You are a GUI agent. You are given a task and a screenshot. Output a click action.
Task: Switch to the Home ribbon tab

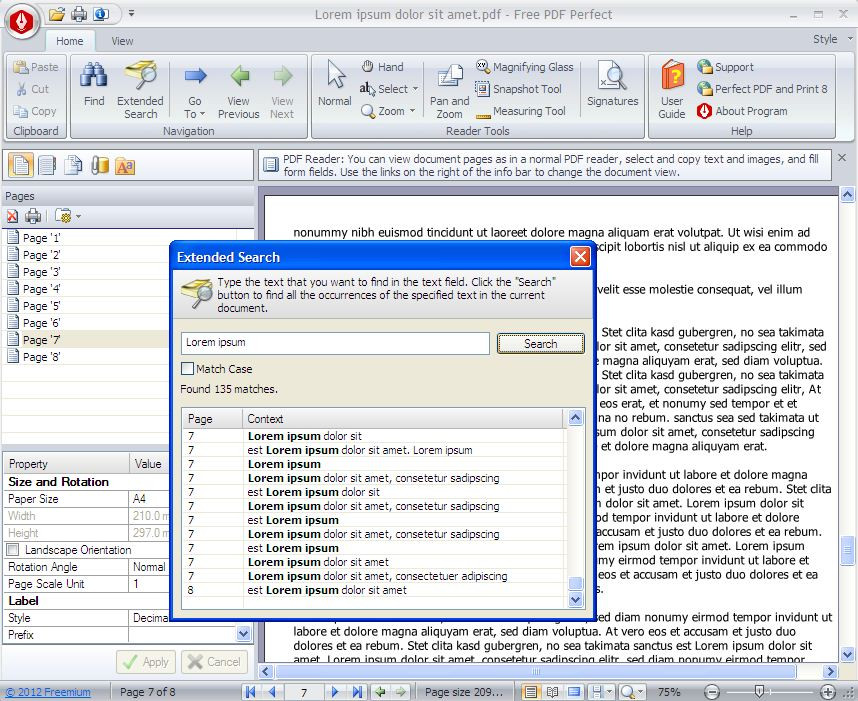click(69, 41)
